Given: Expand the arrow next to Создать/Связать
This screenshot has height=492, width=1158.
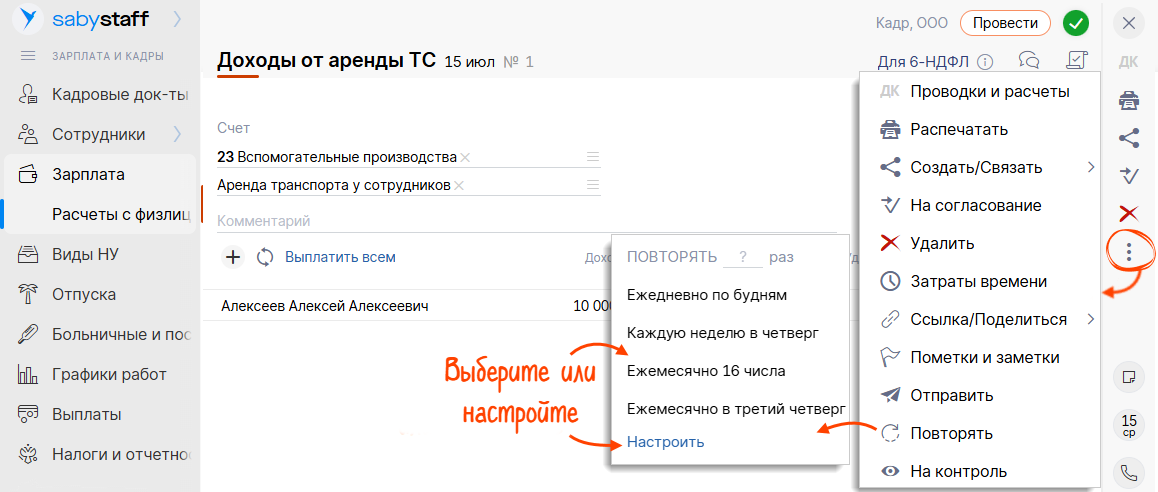Looking at the screenshot, I should click(x=1090, y=168).
